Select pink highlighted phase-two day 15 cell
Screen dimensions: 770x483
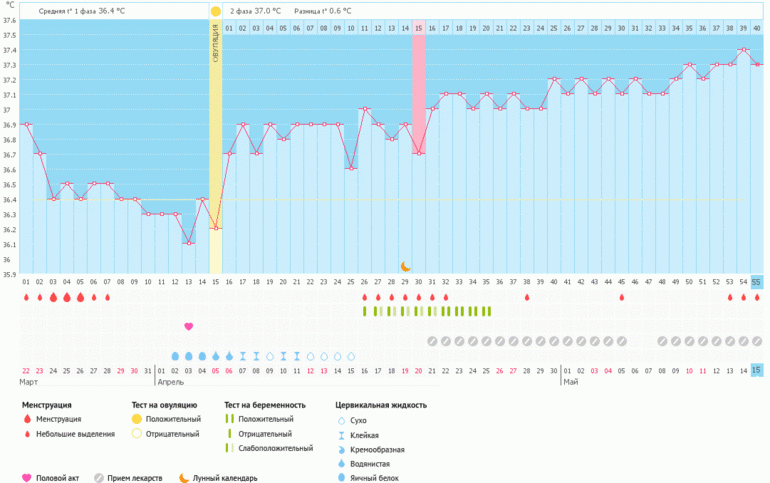[418, 28]
